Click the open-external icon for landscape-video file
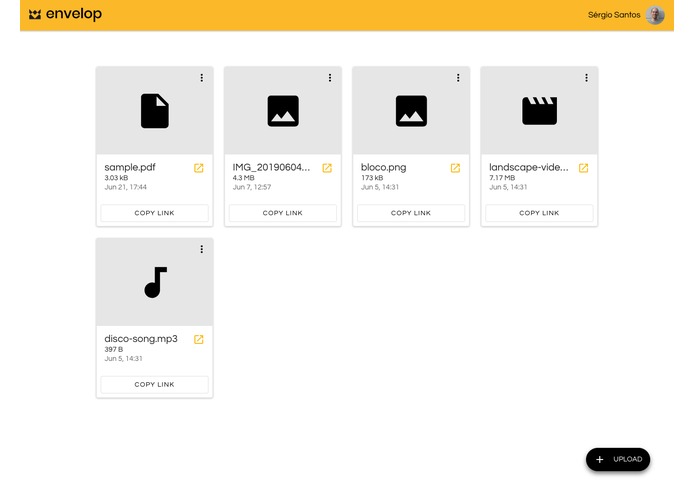Image resolution: width=695 pixels, height=494 pixels. [x=583, y=168]
